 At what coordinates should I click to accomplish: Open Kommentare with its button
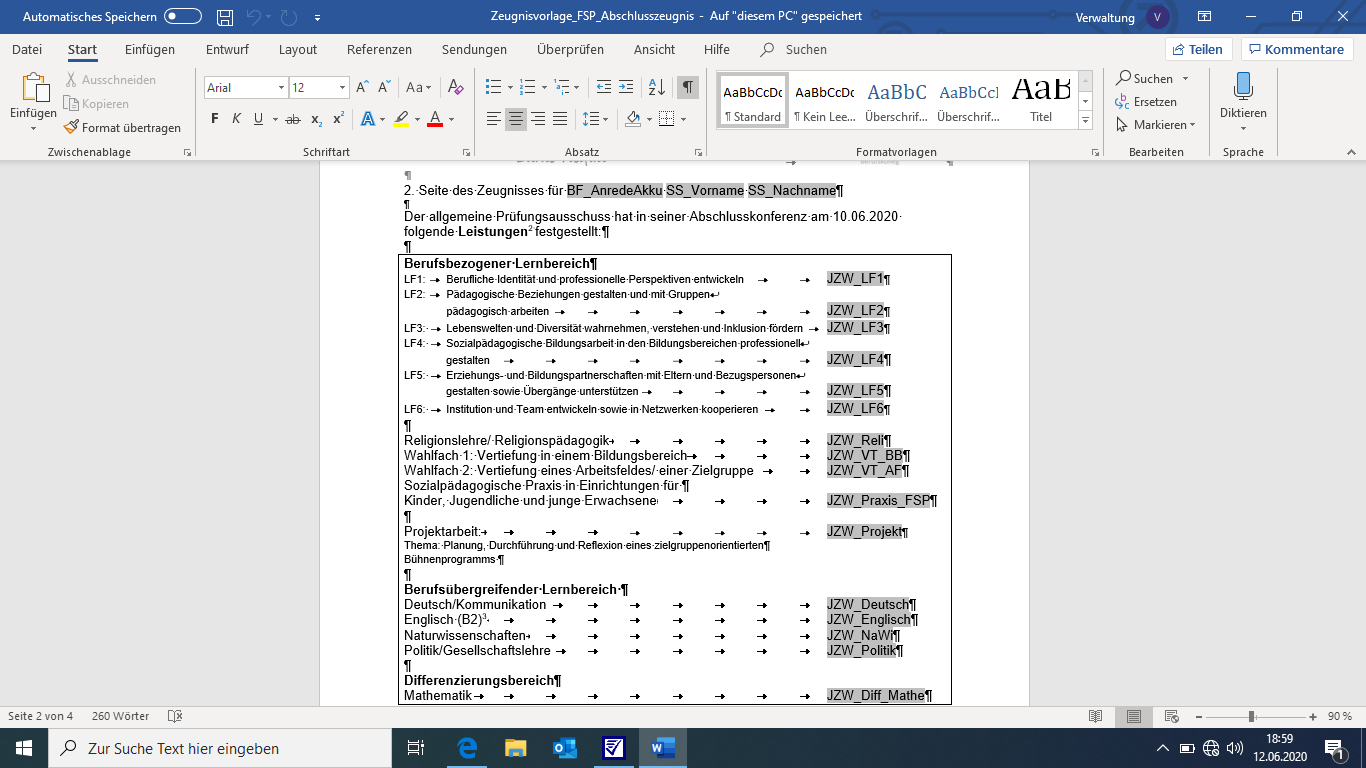(1296, 49)
